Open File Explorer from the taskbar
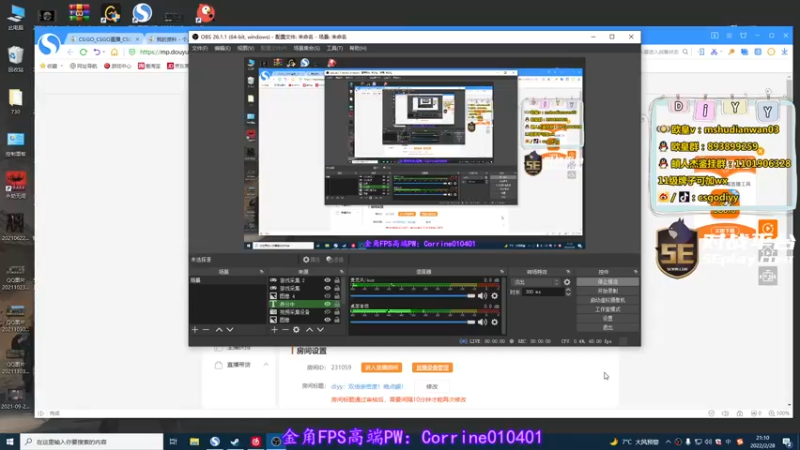800x450 pixels. pos(194,441)
